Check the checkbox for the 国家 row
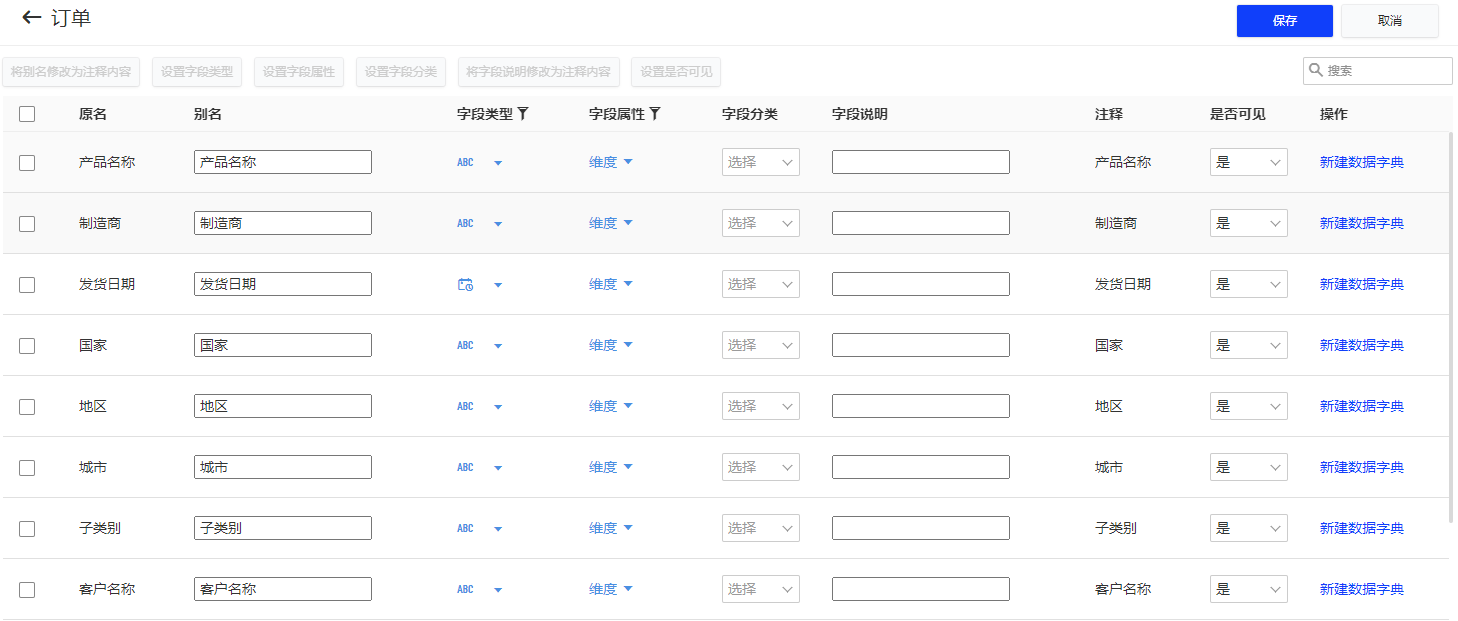 point(26,345)
